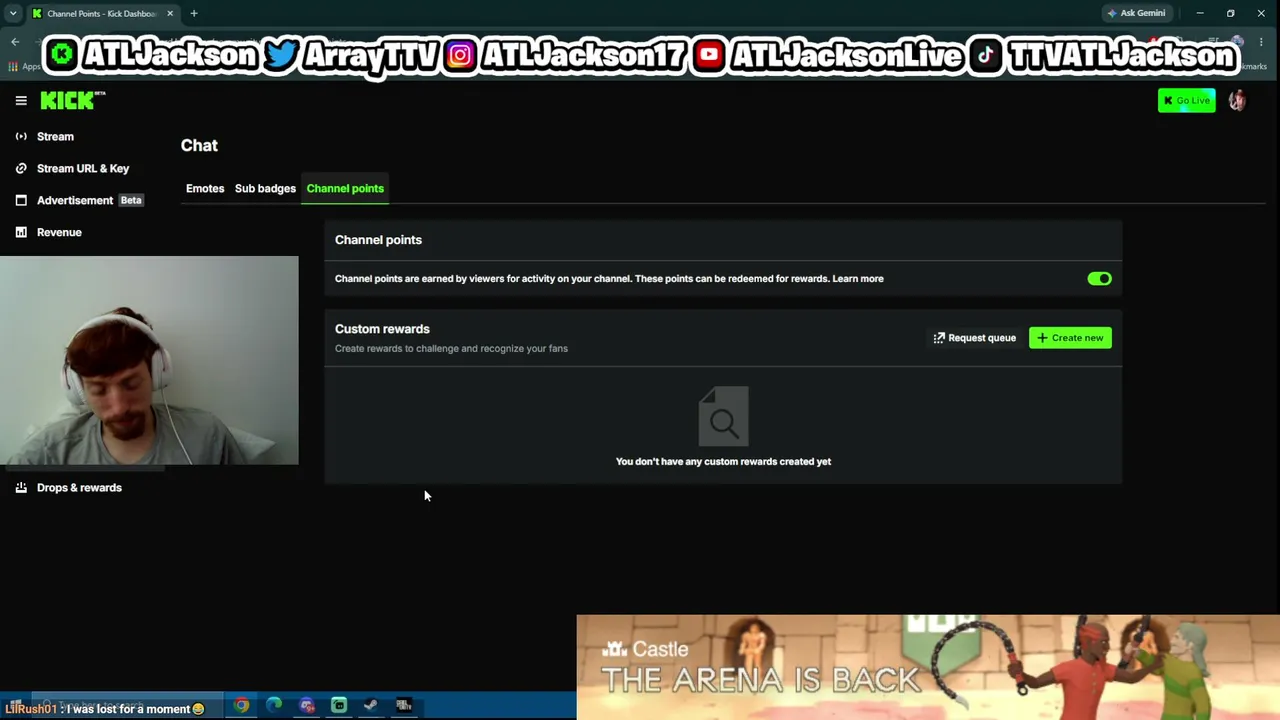Click the 'Custom rewards' heading text

click(382, 329)
